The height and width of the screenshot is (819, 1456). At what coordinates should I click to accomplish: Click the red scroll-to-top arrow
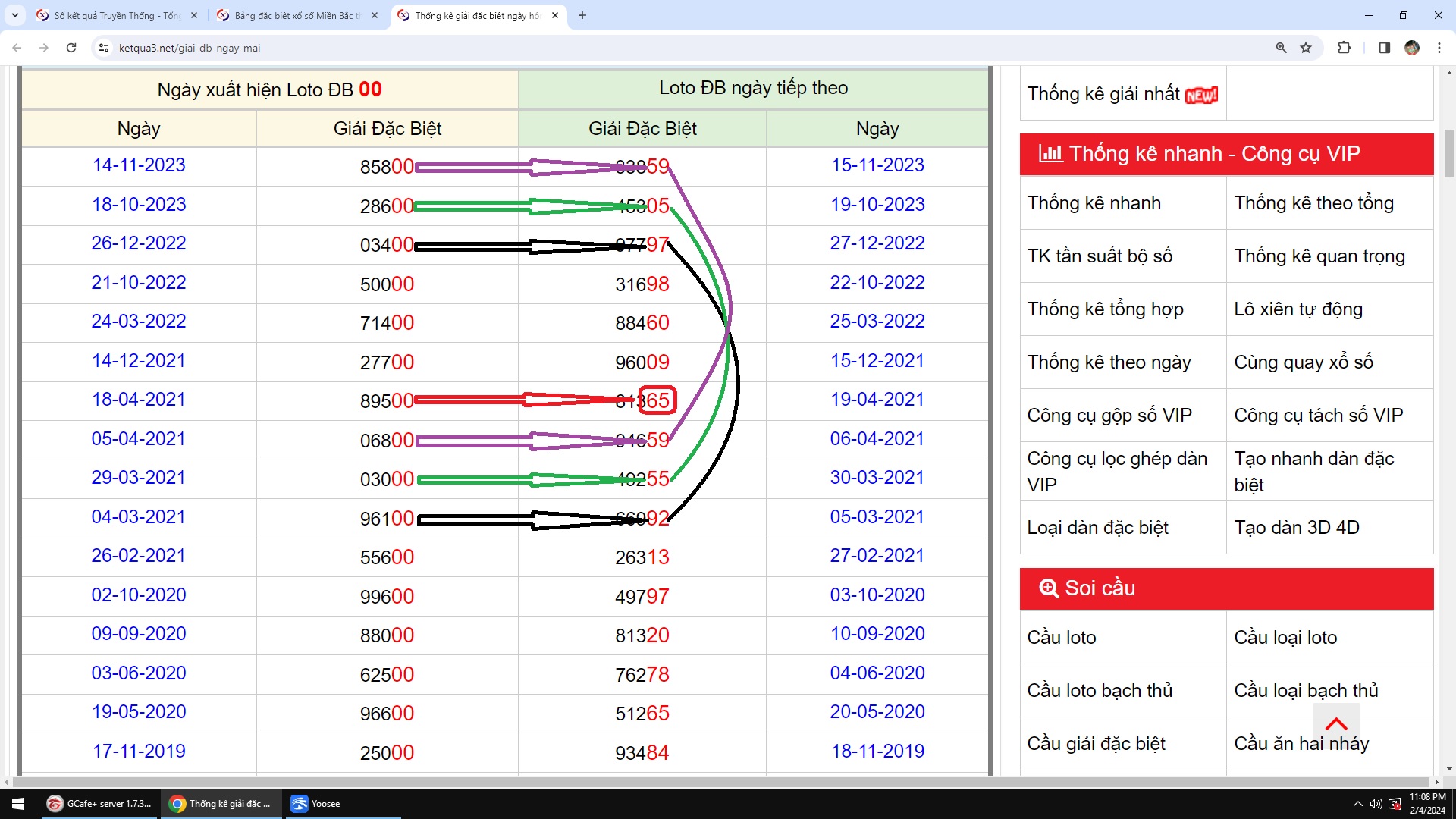(x=1335, y=723)
